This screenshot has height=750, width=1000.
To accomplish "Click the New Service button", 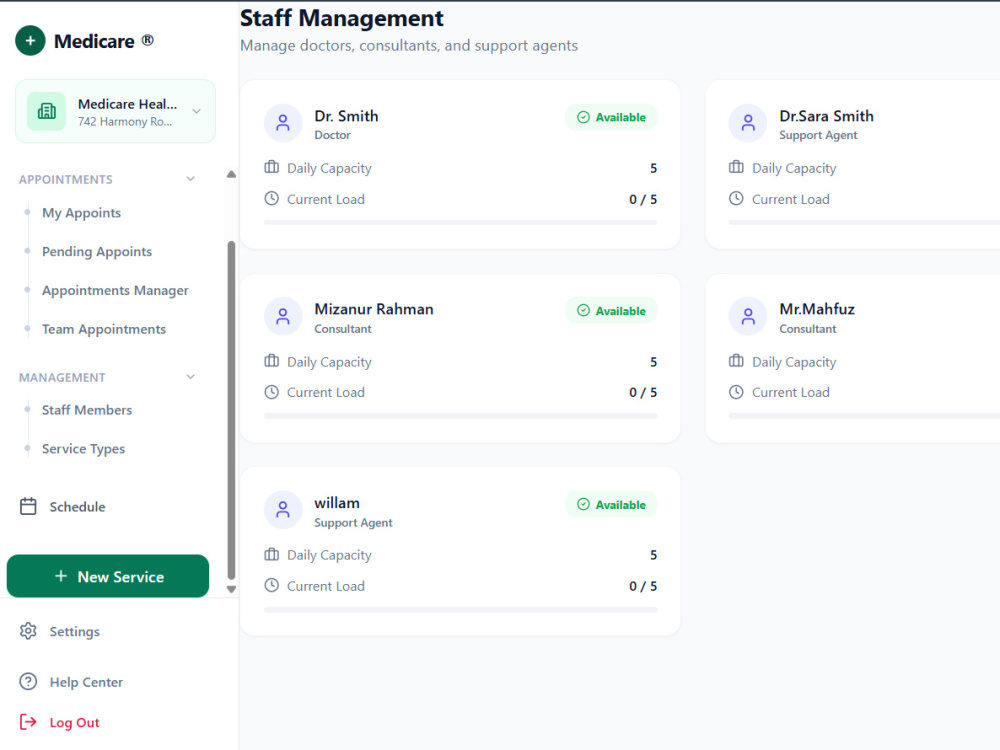I will 108,576.
